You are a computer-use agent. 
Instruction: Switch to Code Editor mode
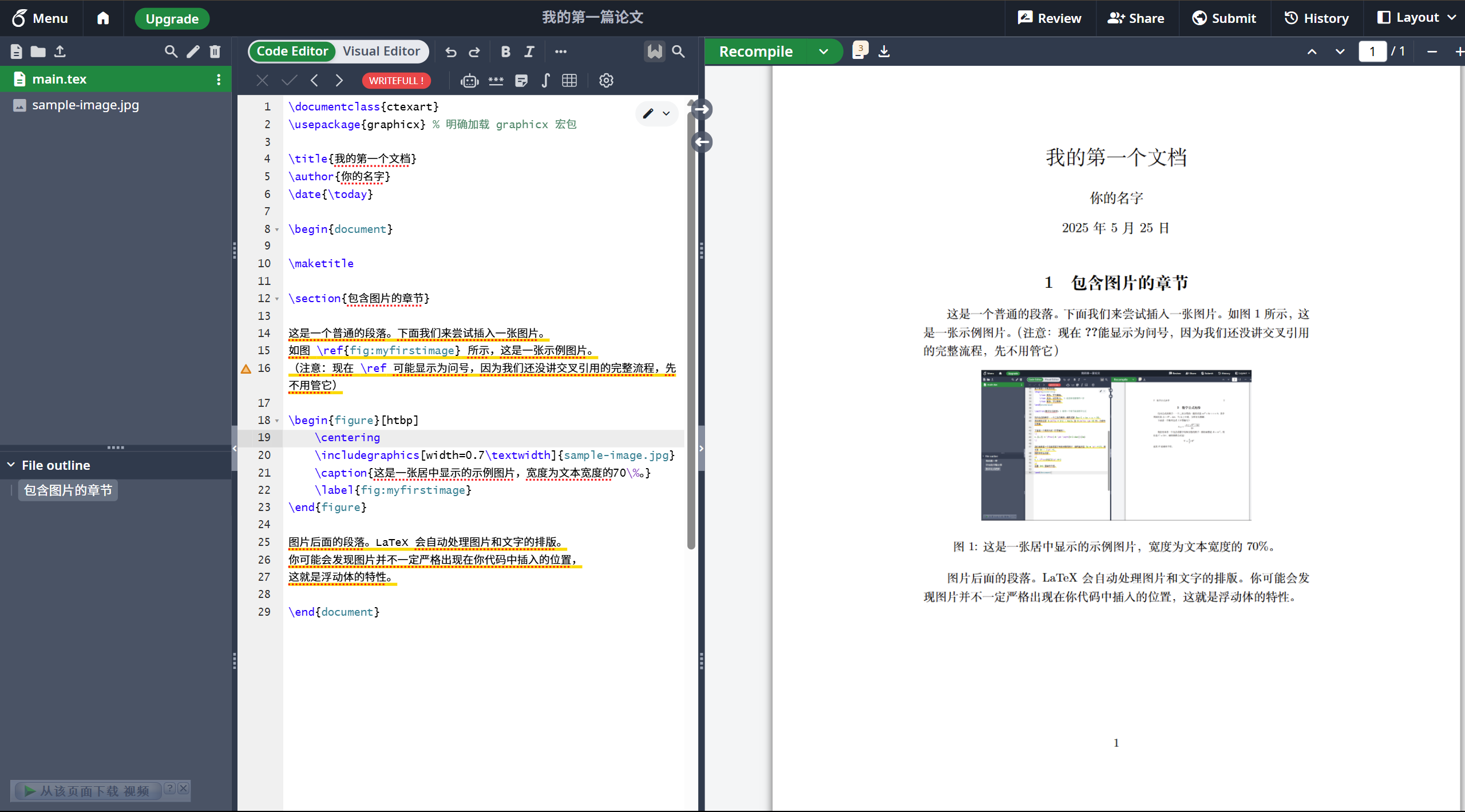pyautogui.click(x=292, y=52)
